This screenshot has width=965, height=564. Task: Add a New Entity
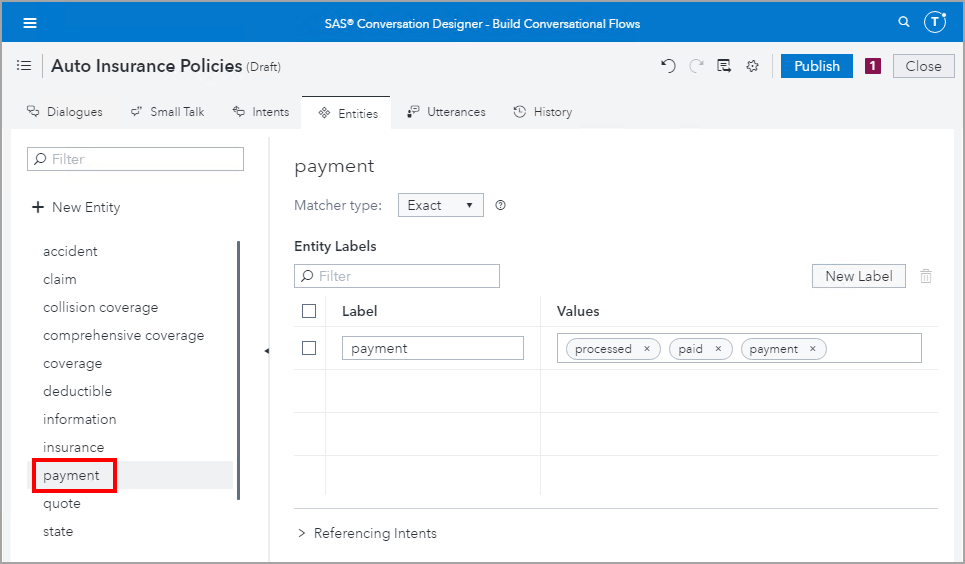pyautogui.click(x=76, y=207)
